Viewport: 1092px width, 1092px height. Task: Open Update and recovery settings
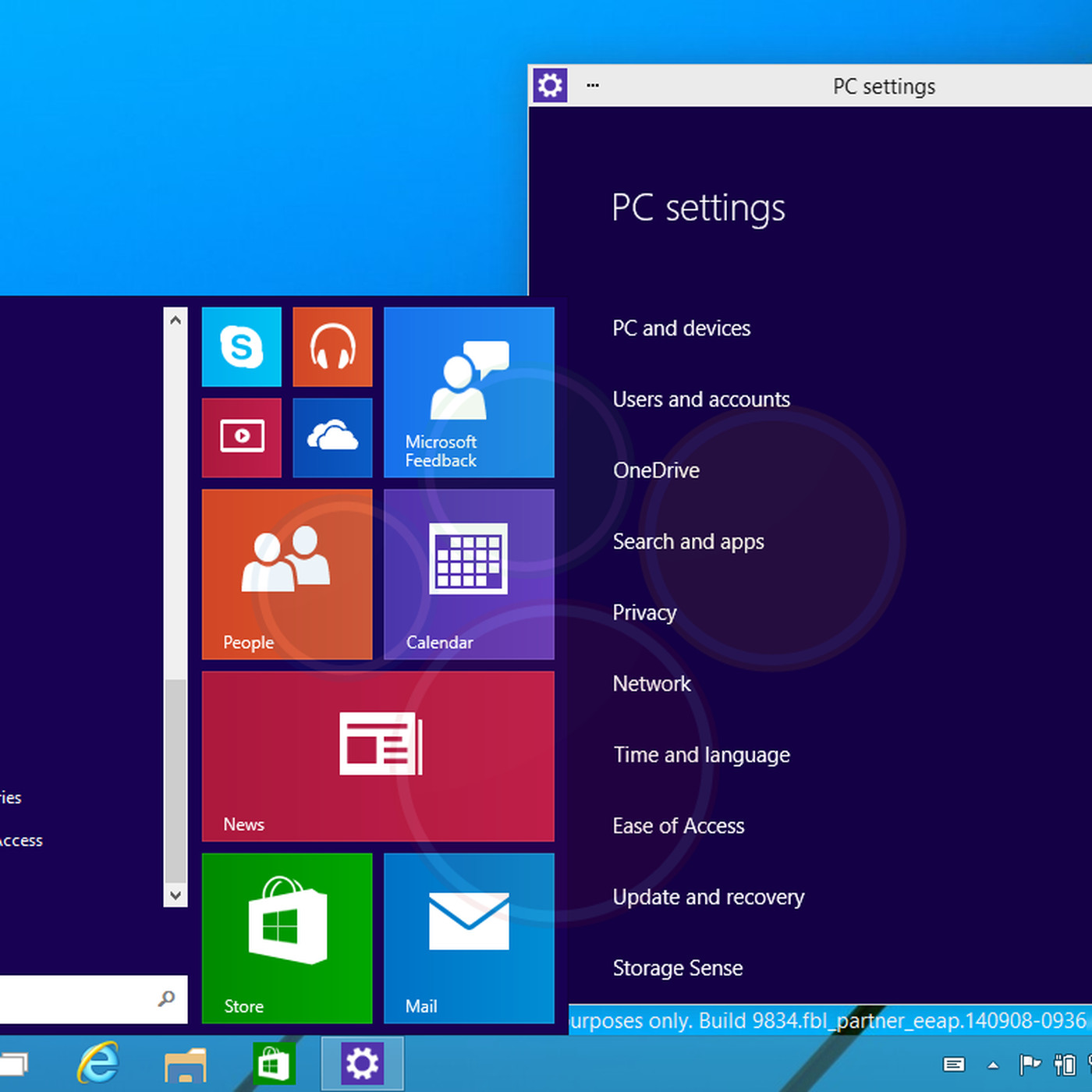(707, 898)
